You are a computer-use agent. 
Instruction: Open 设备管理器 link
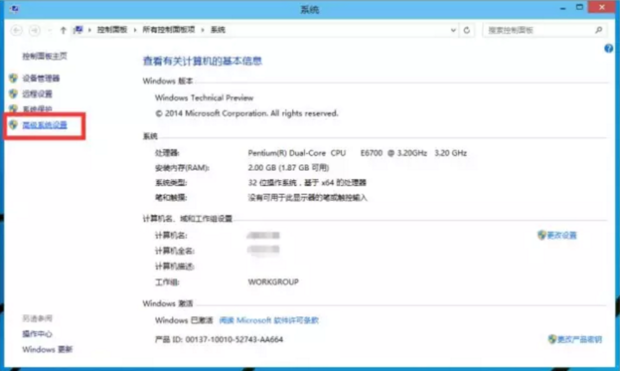[41, 78]
